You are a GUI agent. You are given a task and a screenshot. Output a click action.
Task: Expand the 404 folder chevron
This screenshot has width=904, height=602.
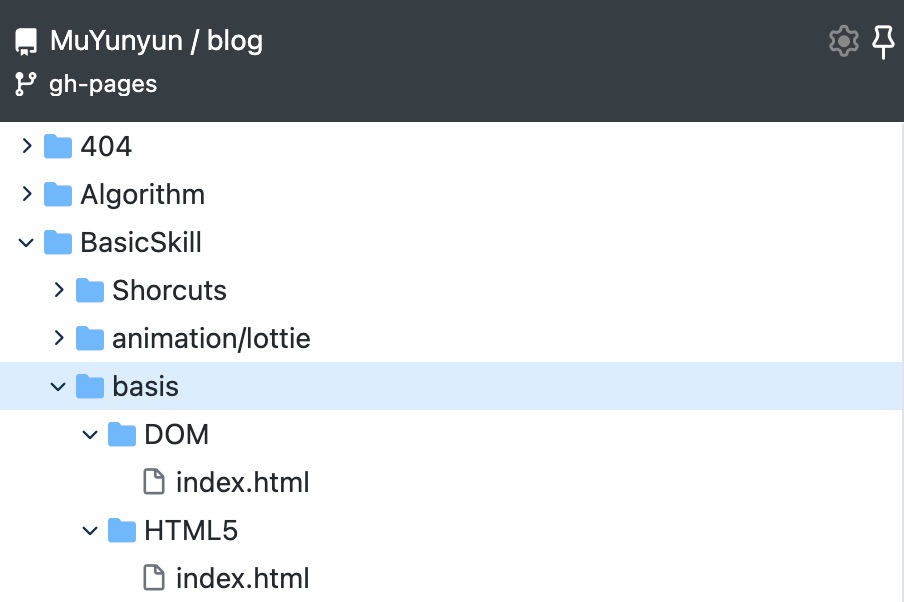click(27, 147)
